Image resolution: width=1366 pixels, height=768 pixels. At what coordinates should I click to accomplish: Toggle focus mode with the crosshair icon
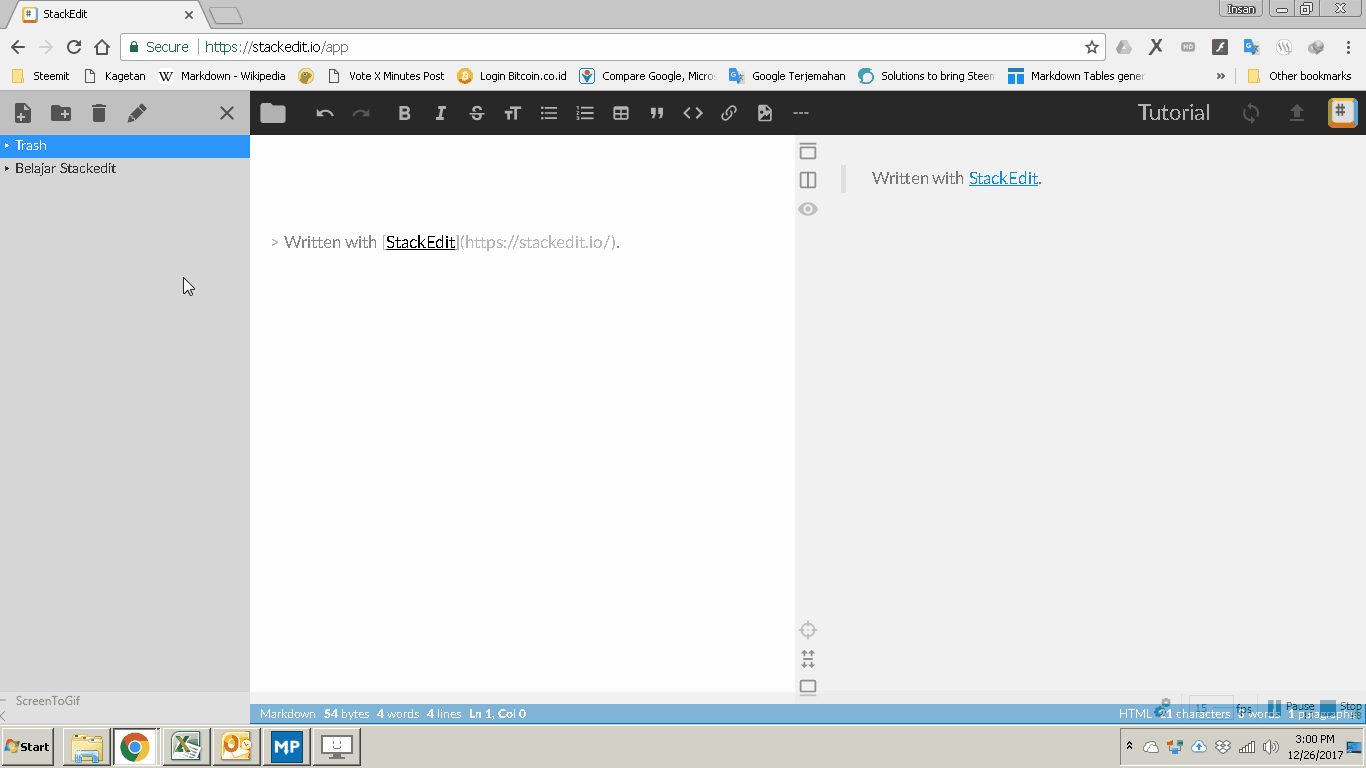pyautogui.click(x=808, y=630)
